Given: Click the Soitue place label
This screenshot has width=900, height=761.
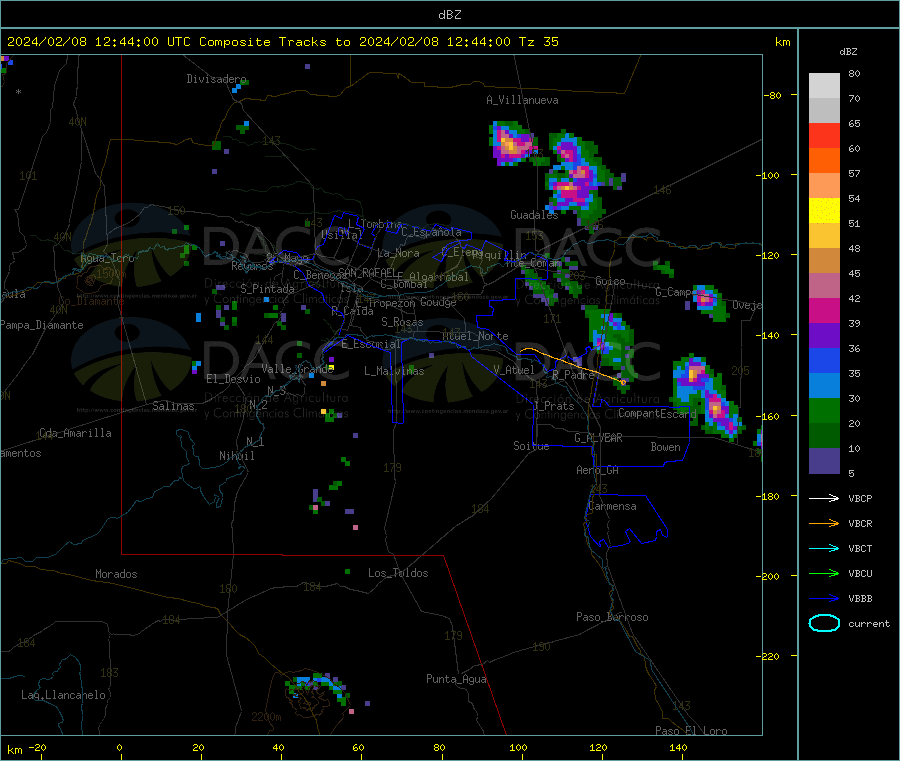Looking at the screenshot, I should tap(531, 446).
